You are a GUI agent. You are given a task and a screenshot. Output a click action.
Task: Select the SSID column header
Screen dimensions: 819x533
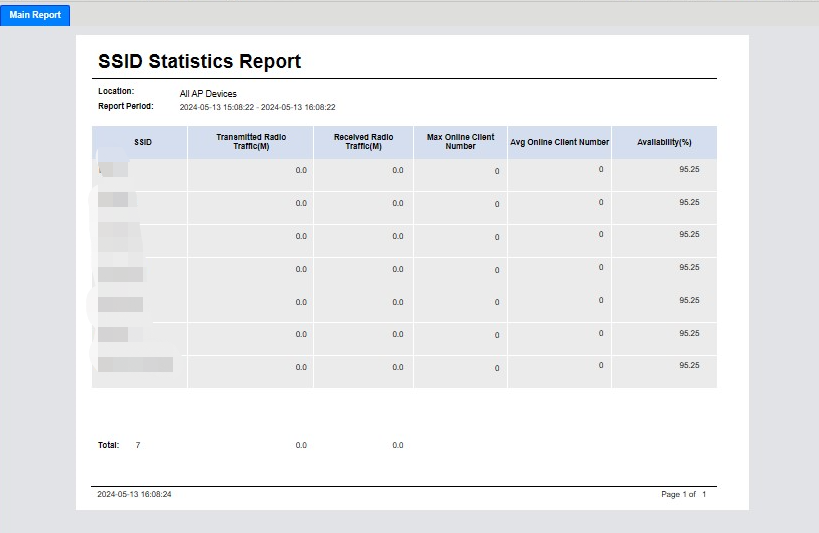pyautogui.click(x=143, y=142)
